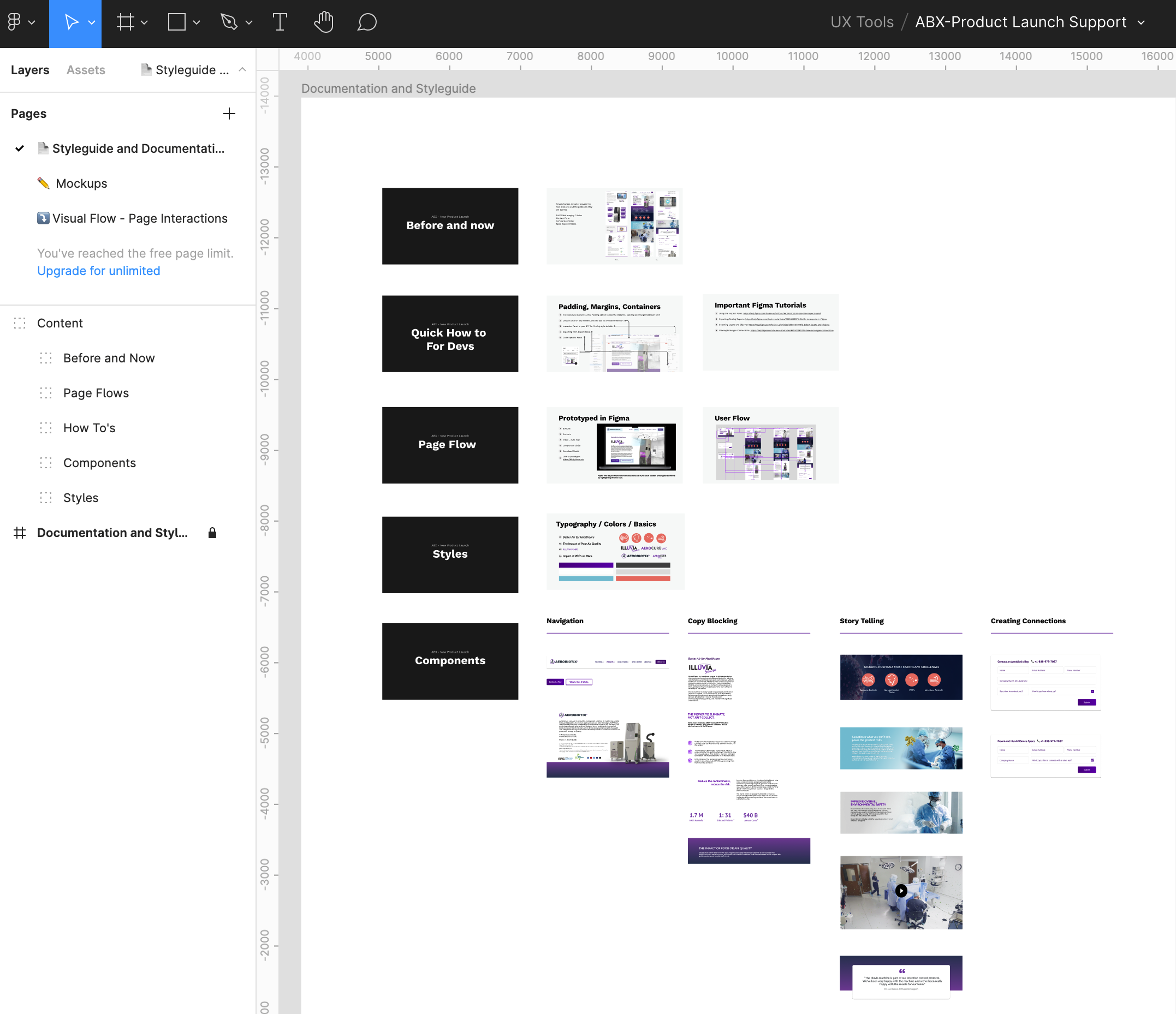1176x1014 pixels.
Task: Open ABX-Product Launch Support file menu chevron
Action: point(1142,23)
